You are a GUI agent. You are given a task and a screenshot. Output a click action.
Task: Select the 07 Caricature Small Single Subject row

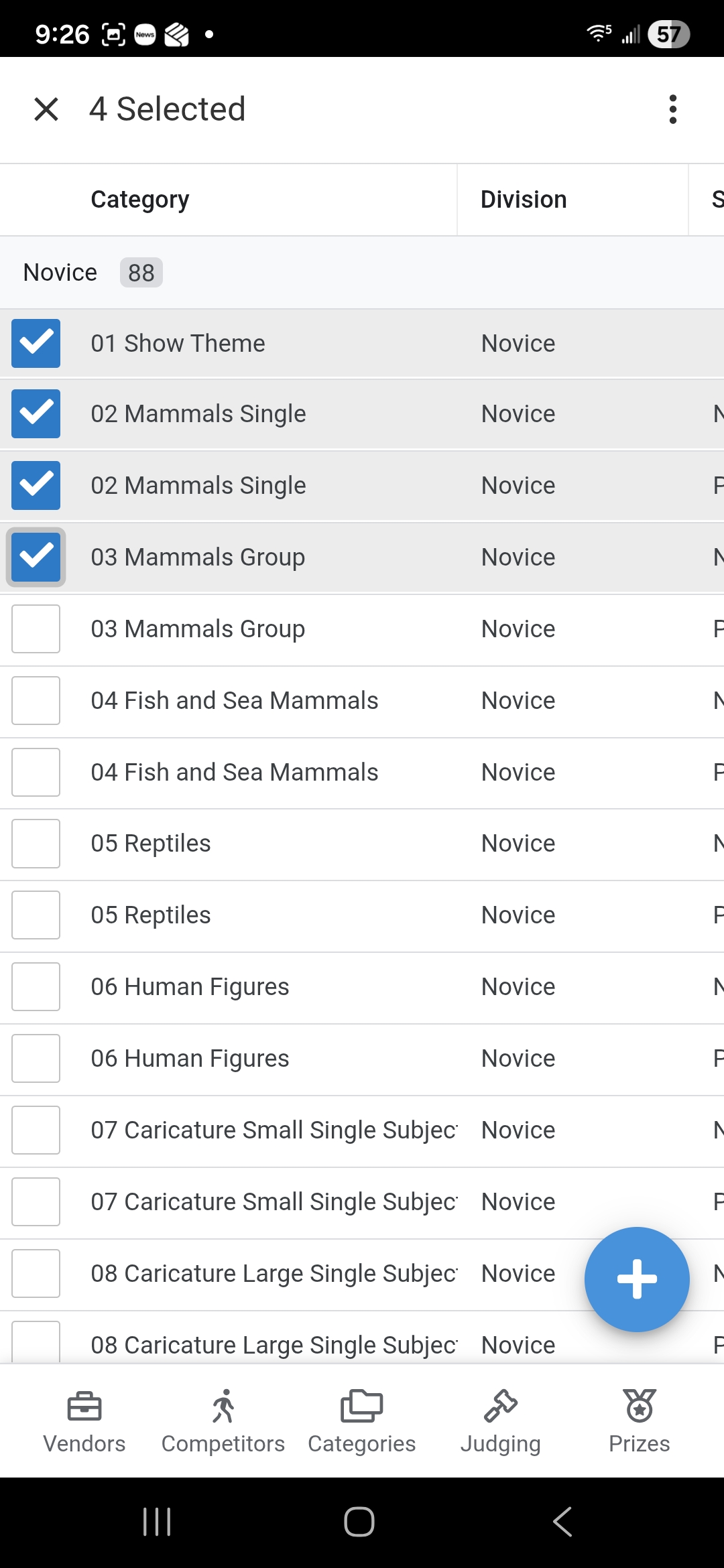click(x=274, y=1130)
